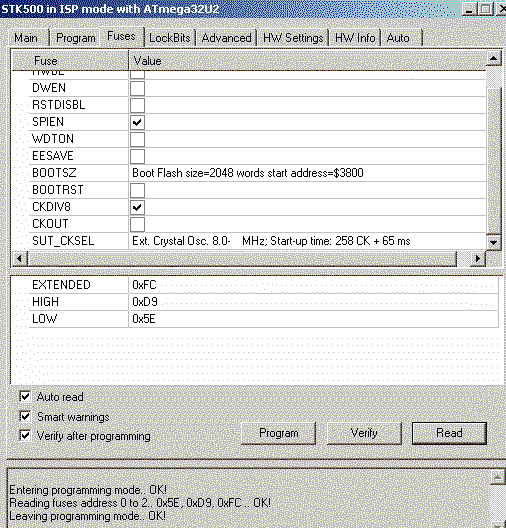The height and width of the screenshot is (528, 506).
Task: Maximize the STK500 window
Action: click(485, 8)
